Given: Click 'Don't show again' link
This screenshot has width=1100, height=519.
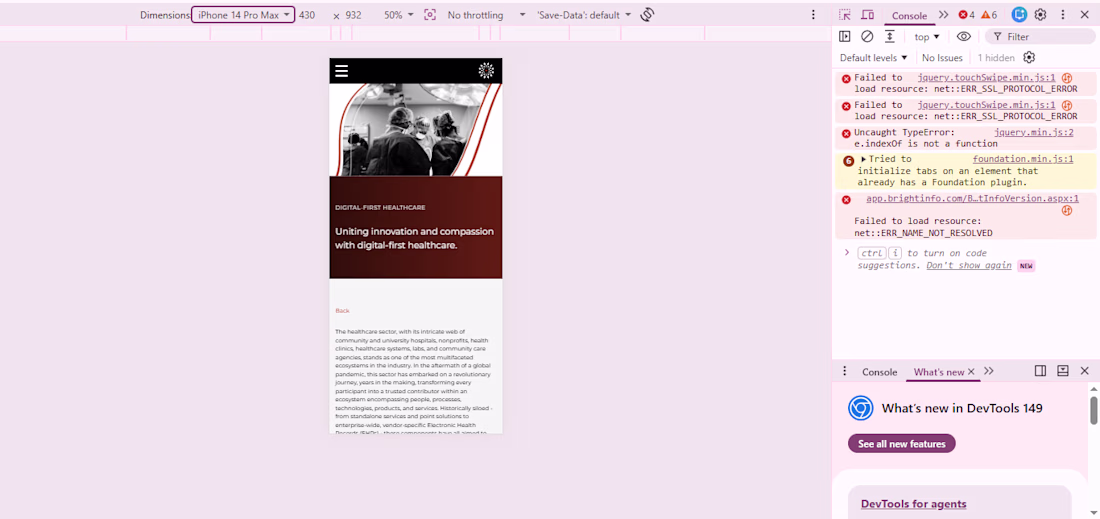Looking at the screenshot, I should [969, 265].
